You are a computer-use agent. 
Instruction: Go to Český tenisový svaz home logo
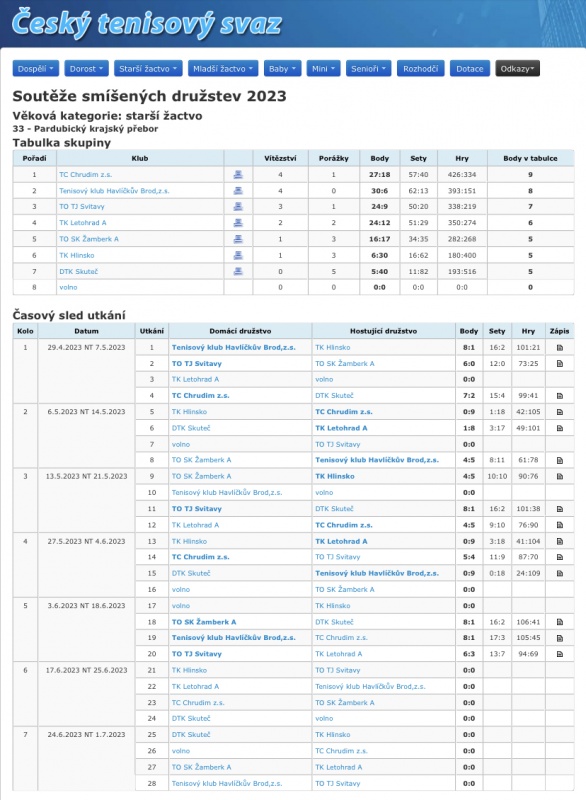(146, 23)
